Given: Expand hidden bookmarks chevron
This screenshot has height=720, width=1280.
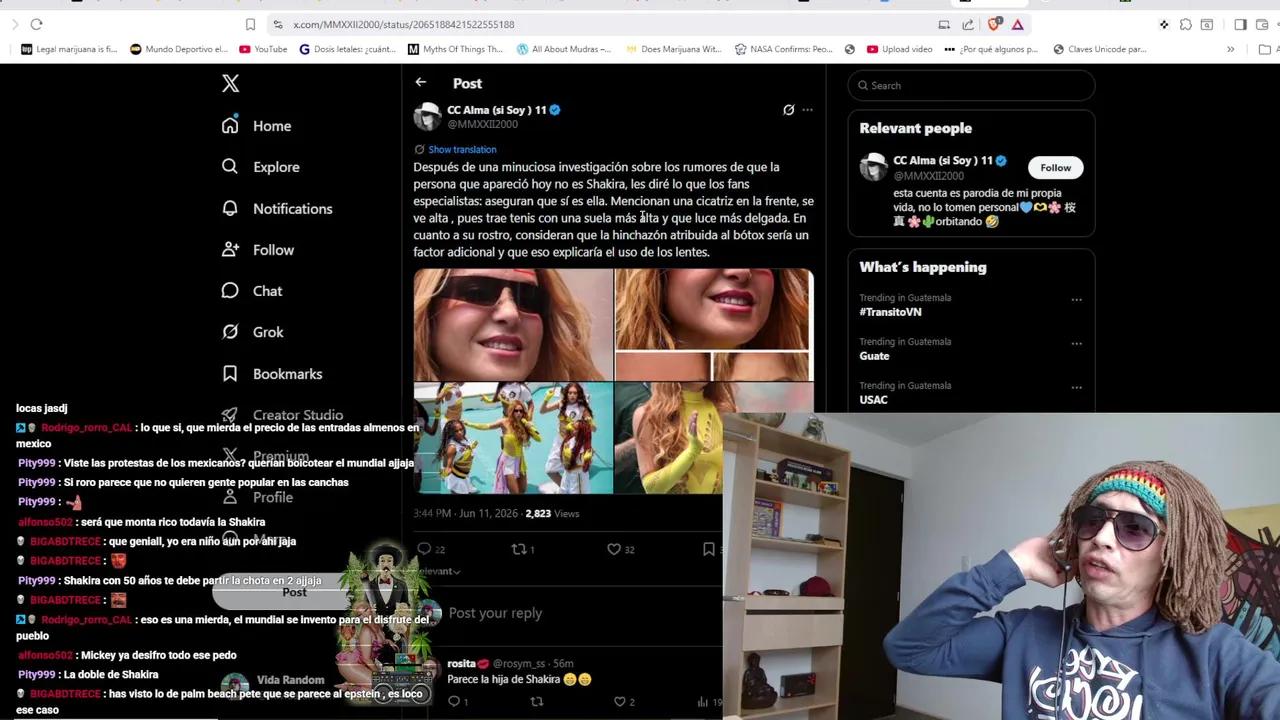Looking at the screenshot, I should coord(1230,49).
